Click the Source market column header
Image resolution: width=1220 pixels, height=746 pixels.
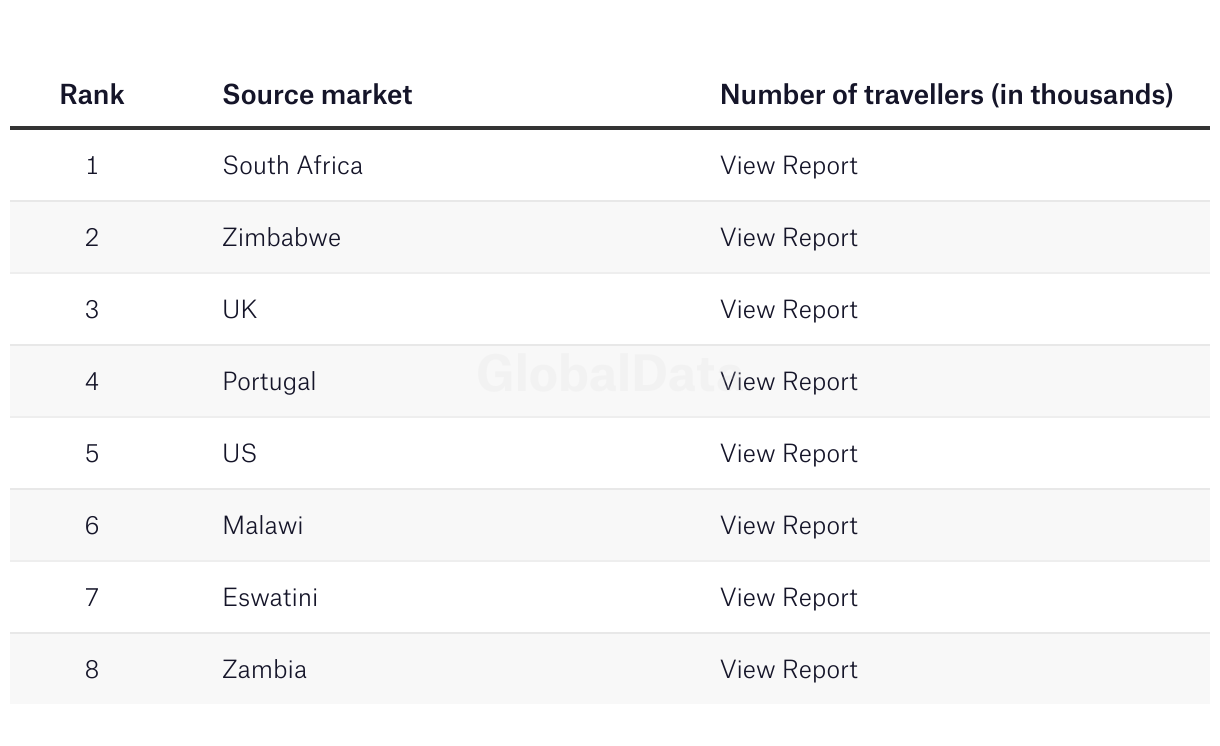[317, 95]
